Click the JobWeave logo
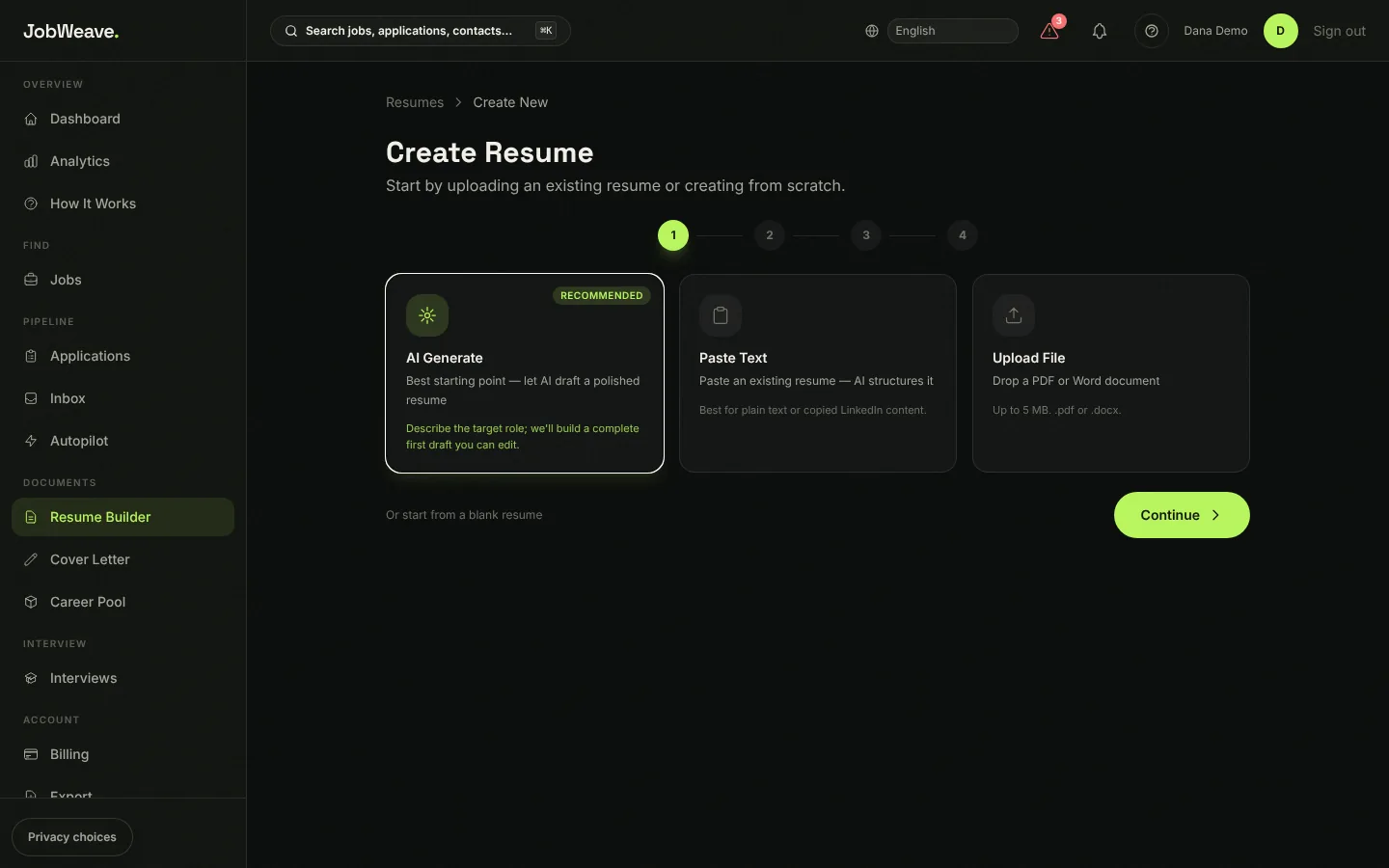 71,31
